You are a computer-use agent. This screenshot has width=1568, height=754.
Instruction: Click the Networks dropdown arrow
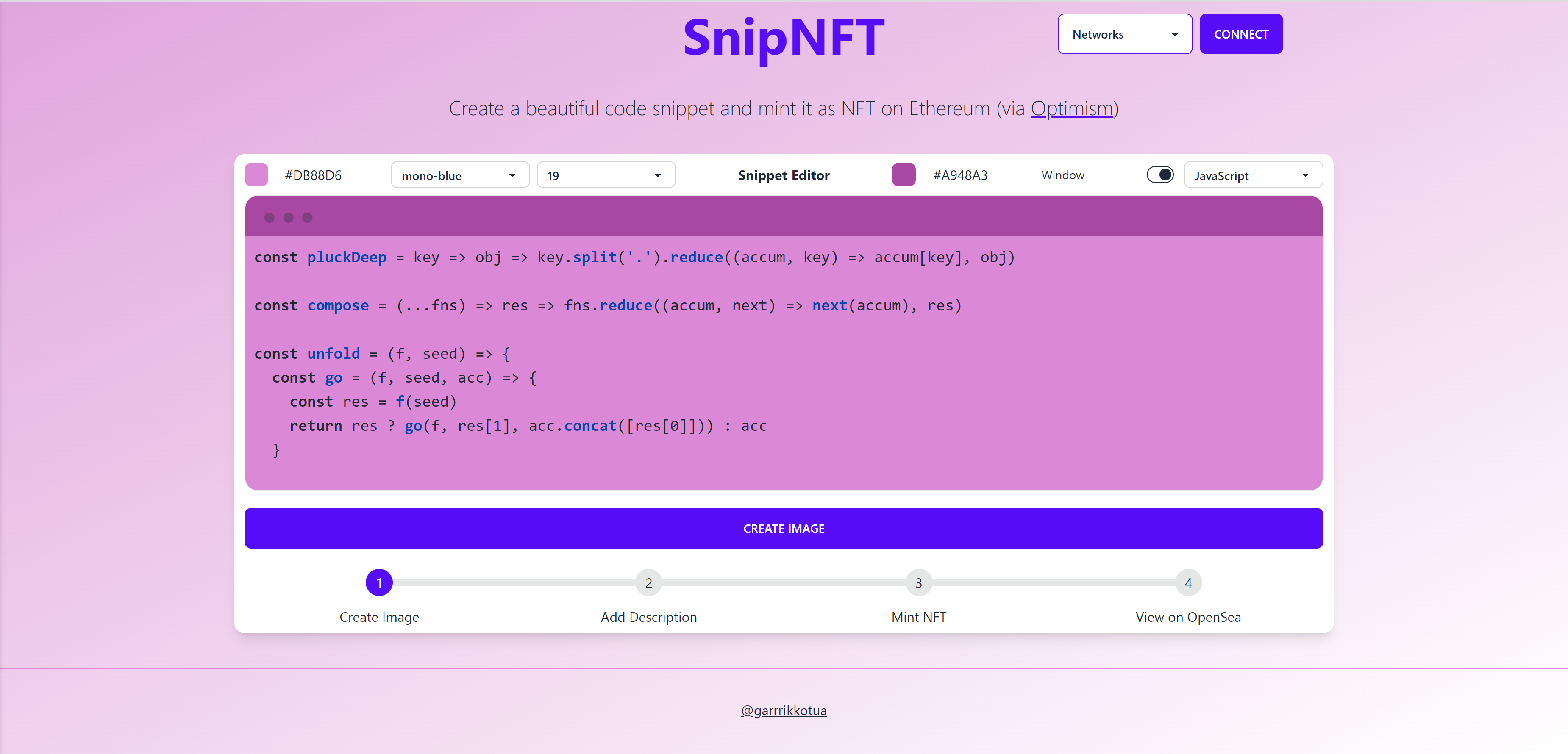1175,35
